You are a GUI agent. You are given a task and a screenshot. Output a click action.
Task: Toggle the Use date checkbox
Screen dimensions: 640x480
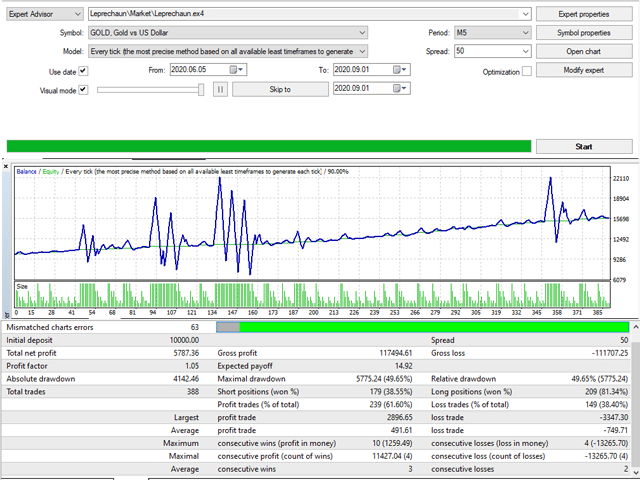coord(83,71)
